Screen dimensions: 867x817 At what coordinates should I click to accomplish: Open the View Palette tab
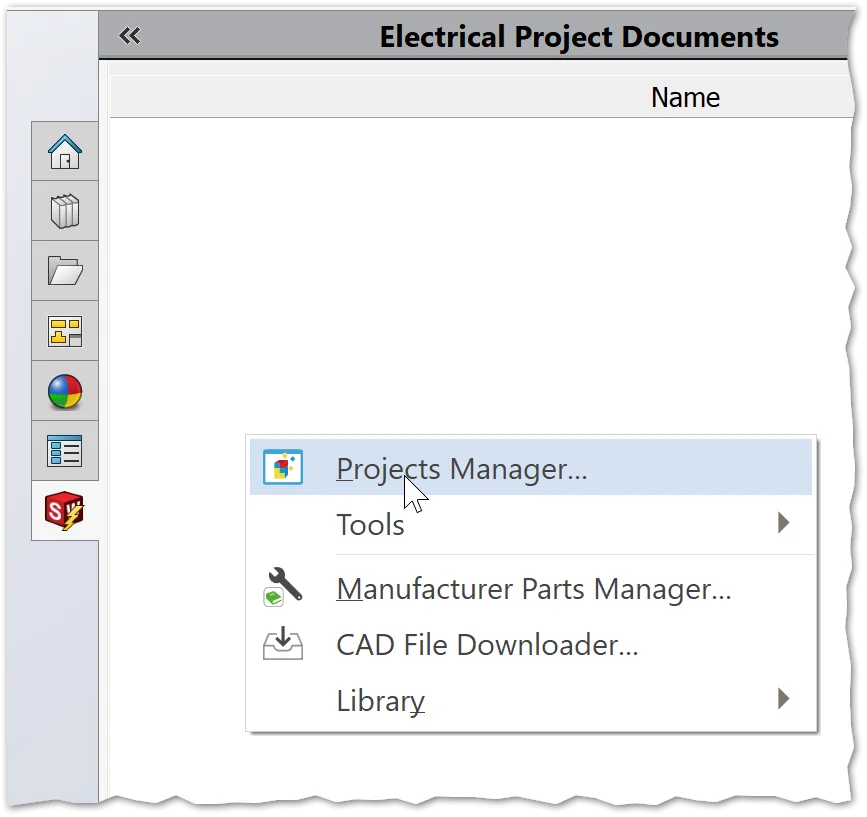click(x=65, y=331)
